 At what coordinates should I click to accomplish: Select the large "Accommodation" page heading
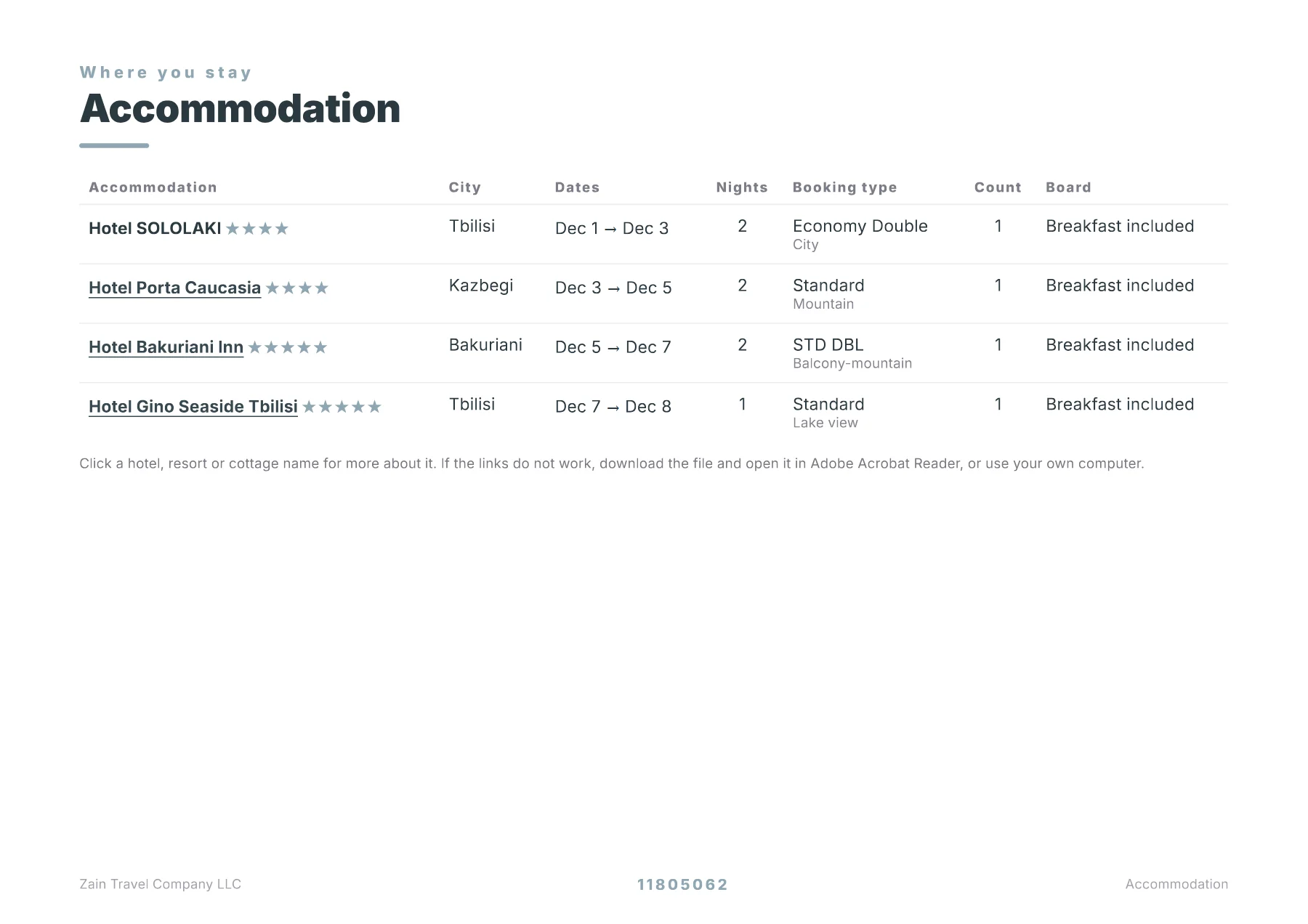(240, 109)
